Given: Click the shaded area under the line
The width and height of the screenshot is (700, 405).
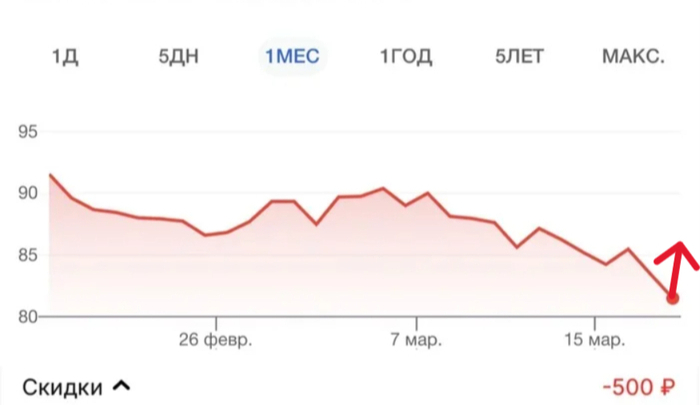Looking at the screenshot, I should pos(312,268).
